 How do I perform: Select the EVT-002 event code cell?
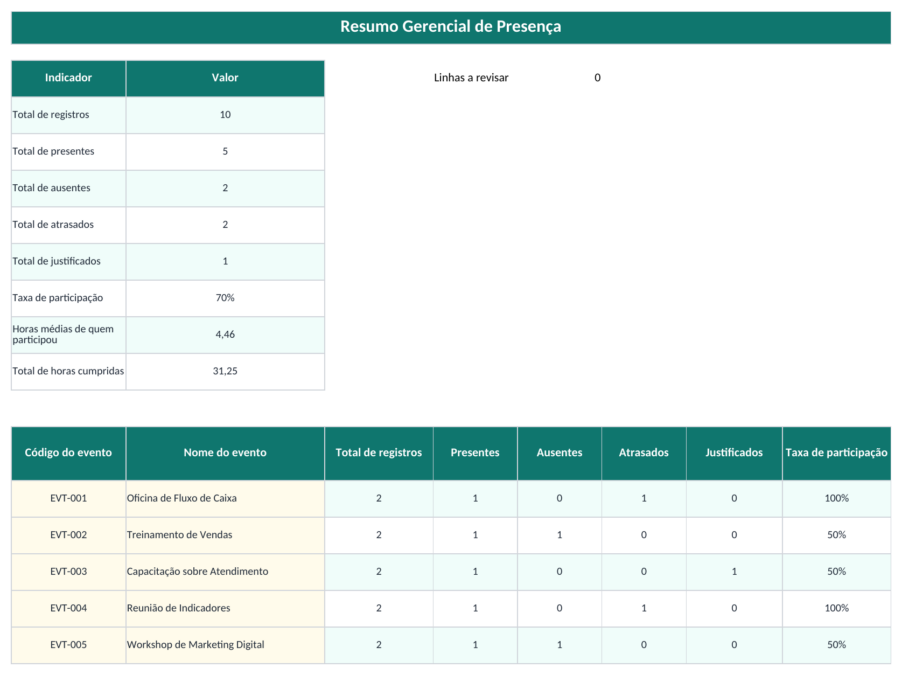click(x=68, y=535)
